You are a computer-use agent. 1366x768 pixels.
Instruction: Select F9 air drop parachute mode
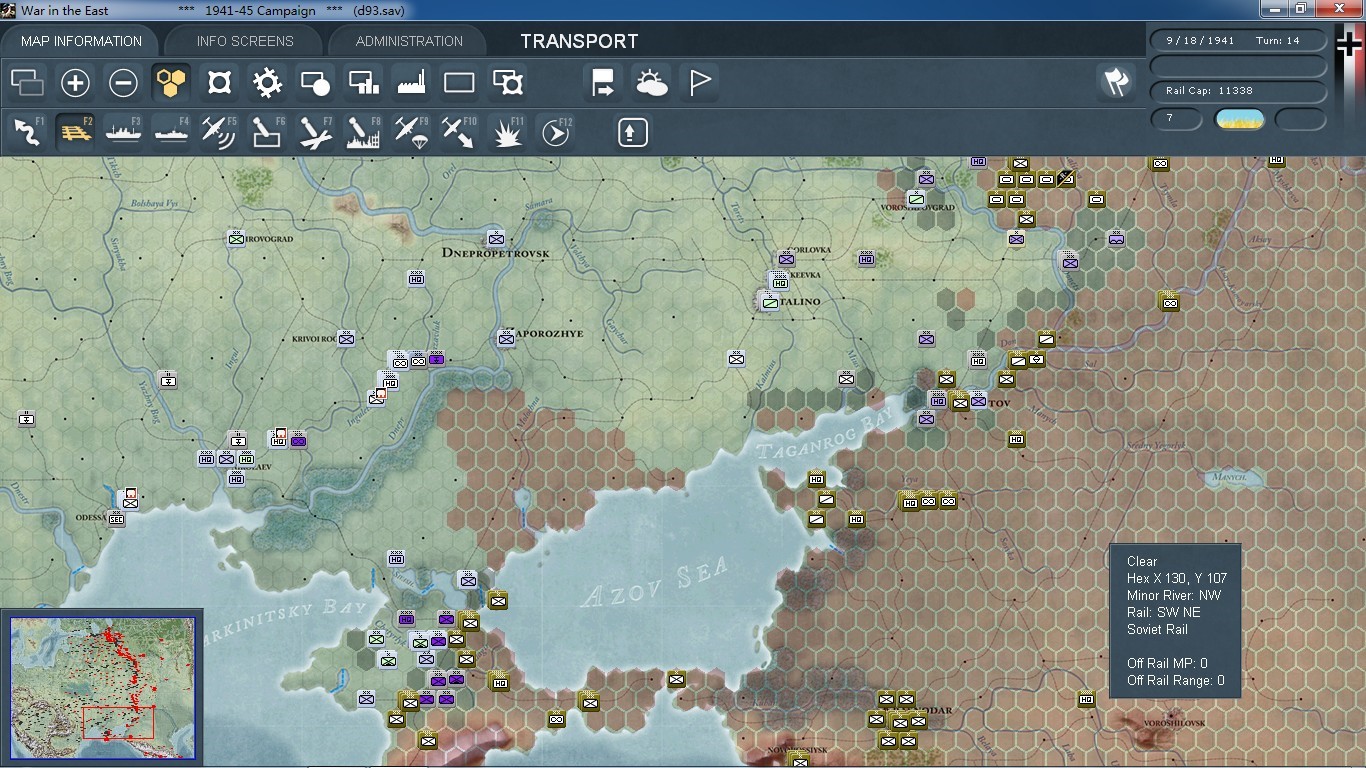(x=411, y=132)
